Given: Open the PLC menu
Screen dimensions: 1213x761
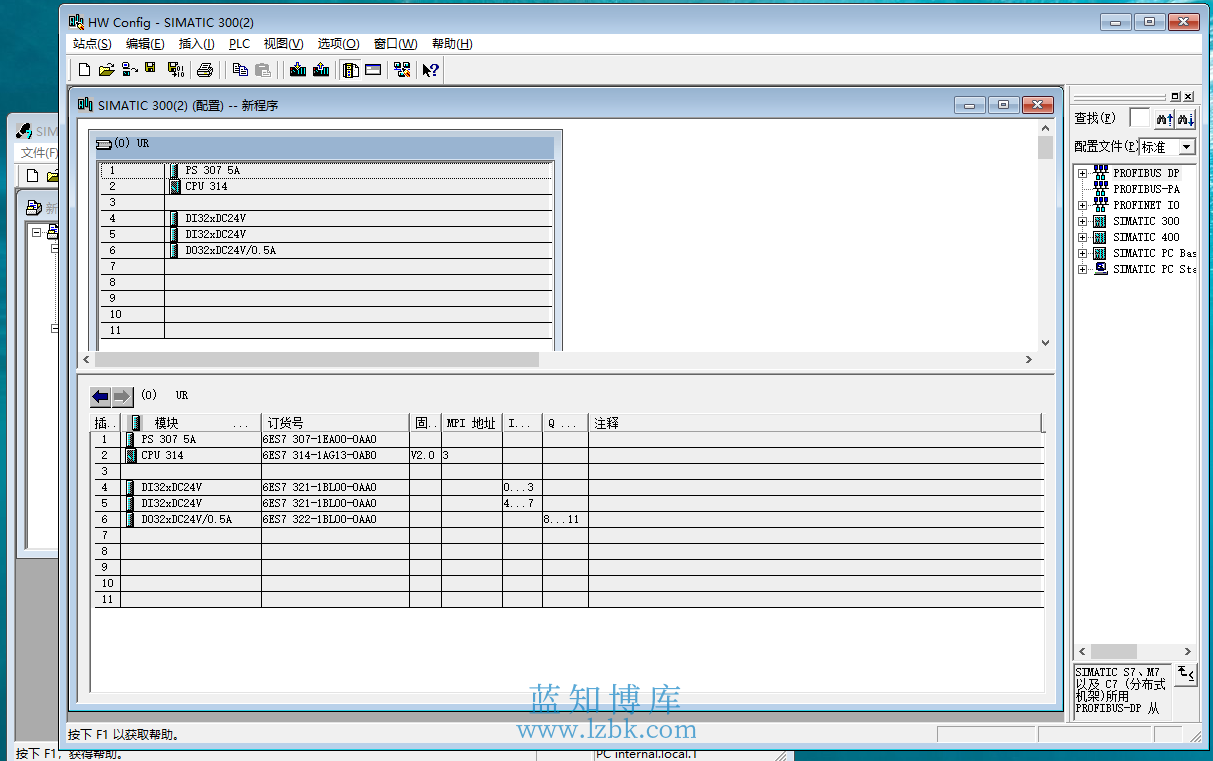Looking at the screenshot, I should click(239, 44).
